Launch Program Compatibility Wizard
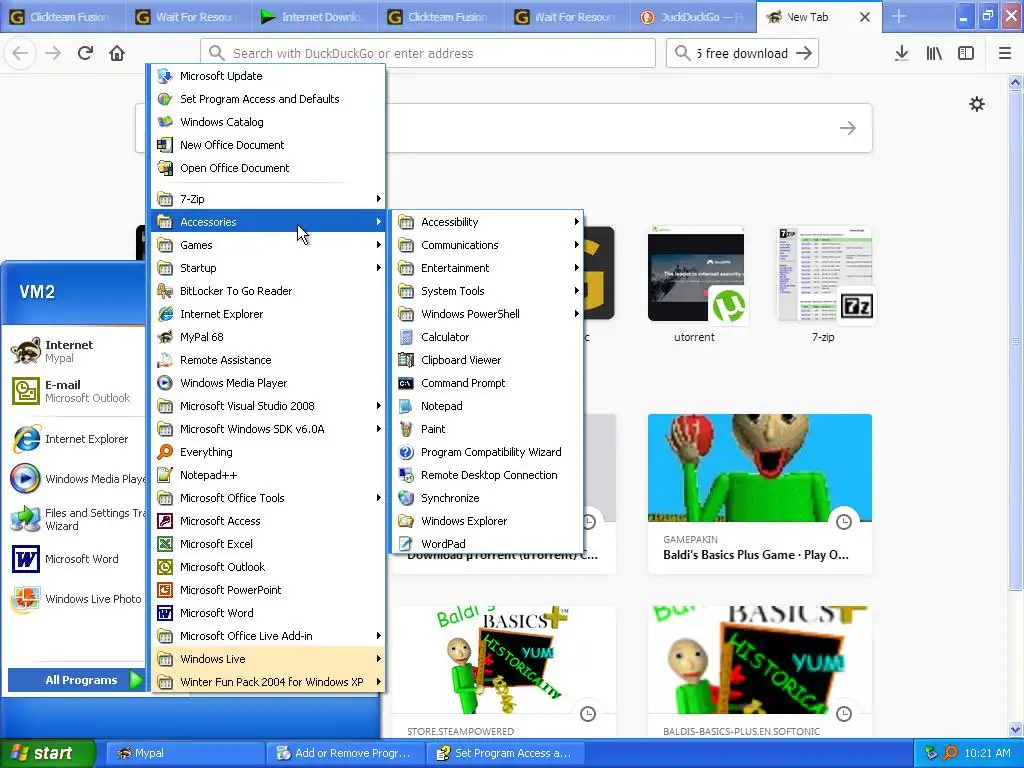Viewport: 1024px width, 768px height. 487,452
